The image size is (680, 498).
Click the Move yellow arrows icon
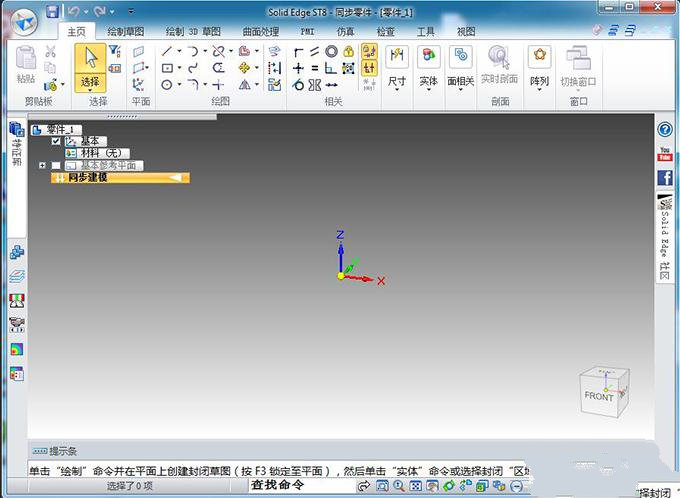pyautogui.click(x=245, y=68)
